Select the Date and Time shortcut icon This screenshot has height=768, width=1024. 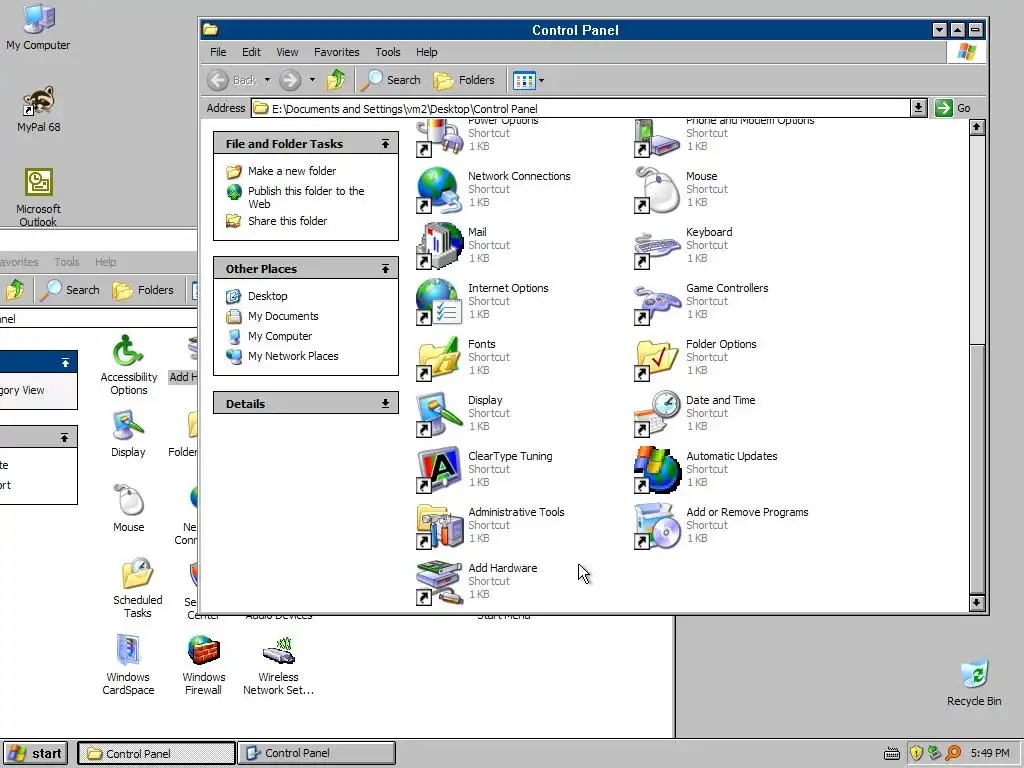click(656, 414)
